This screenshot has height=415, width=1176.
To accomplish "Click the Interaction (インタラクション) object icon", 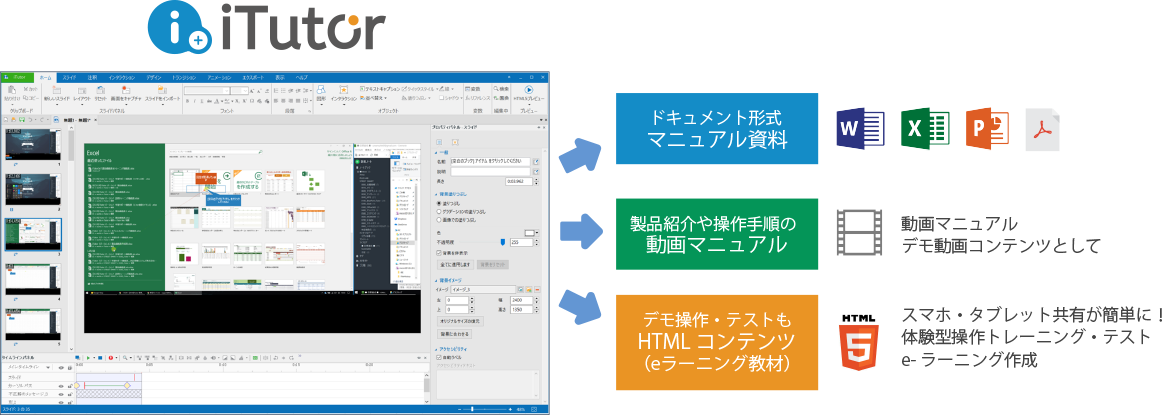I will pyautogui.click(x=344, y=89).
